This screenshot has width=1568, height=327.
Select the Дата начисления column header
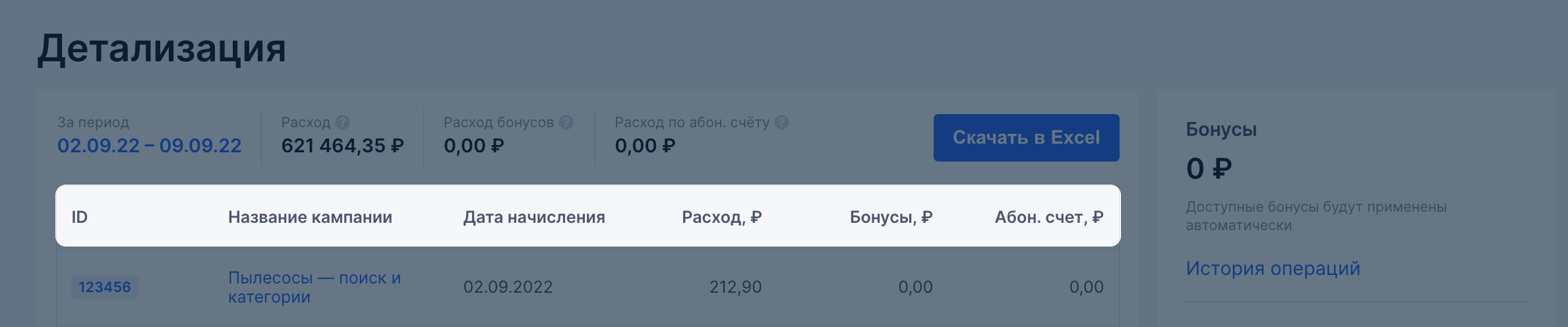(x=534, y=217)
